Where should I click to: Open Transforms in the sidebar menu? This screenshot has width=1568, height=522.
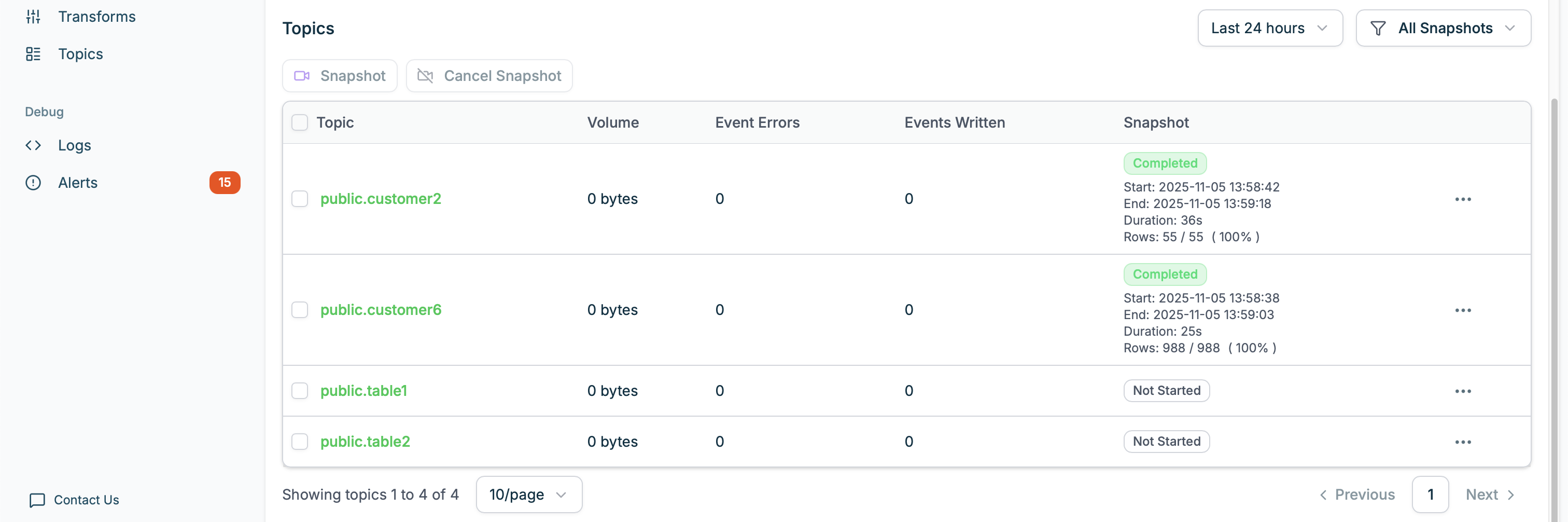97,17
